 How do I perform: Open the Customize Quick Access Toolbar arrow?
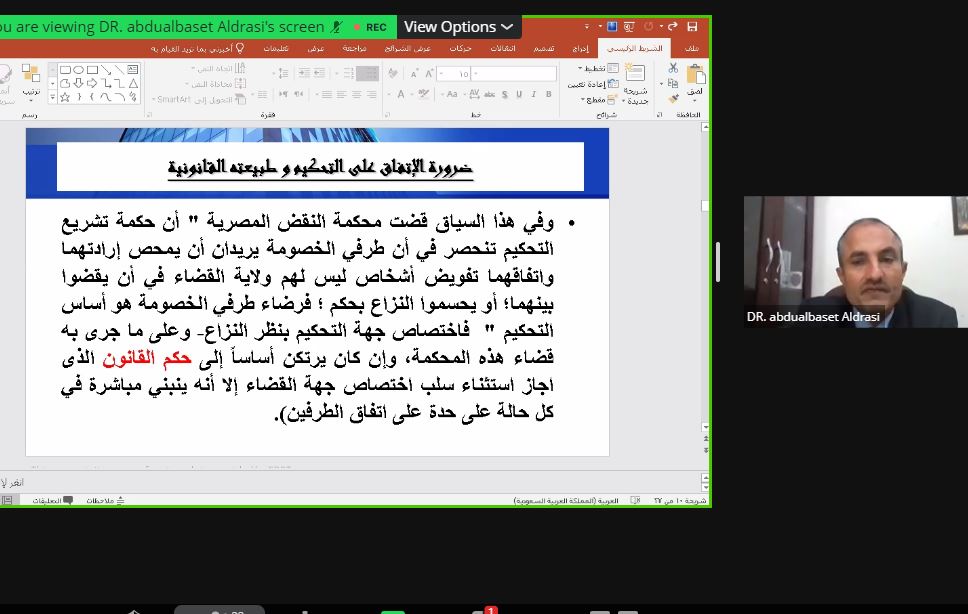586,27
